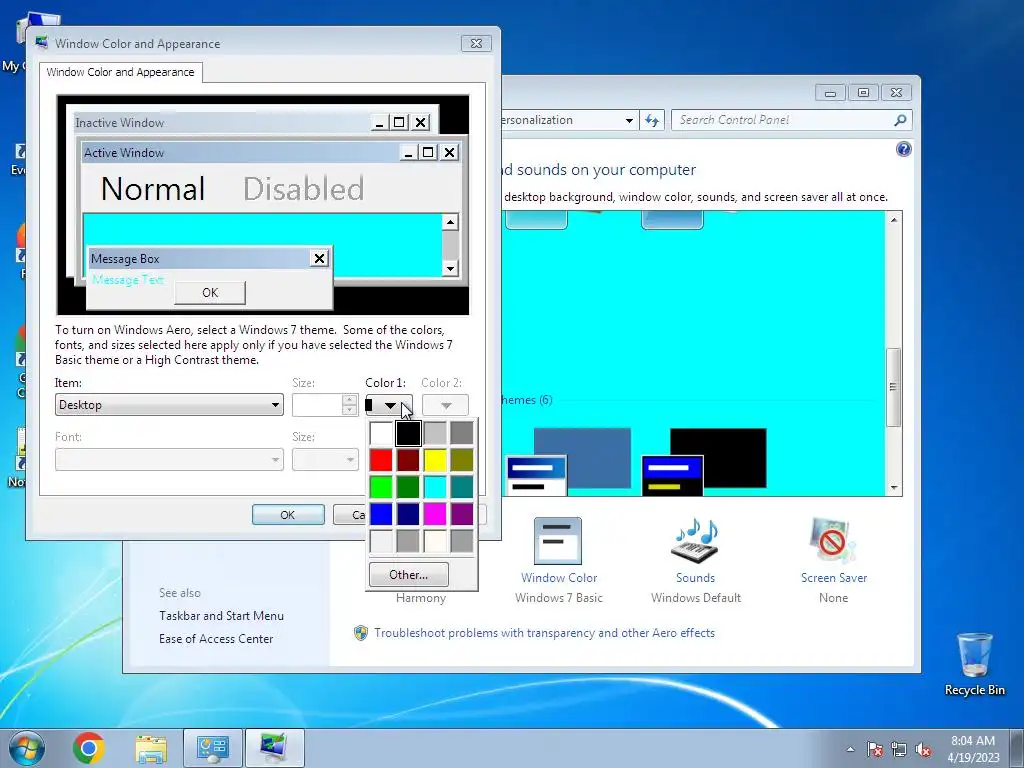Switch to the Personalization dialog taskbar button
This screenshot has height=768, width=1024.
point(274,748)
